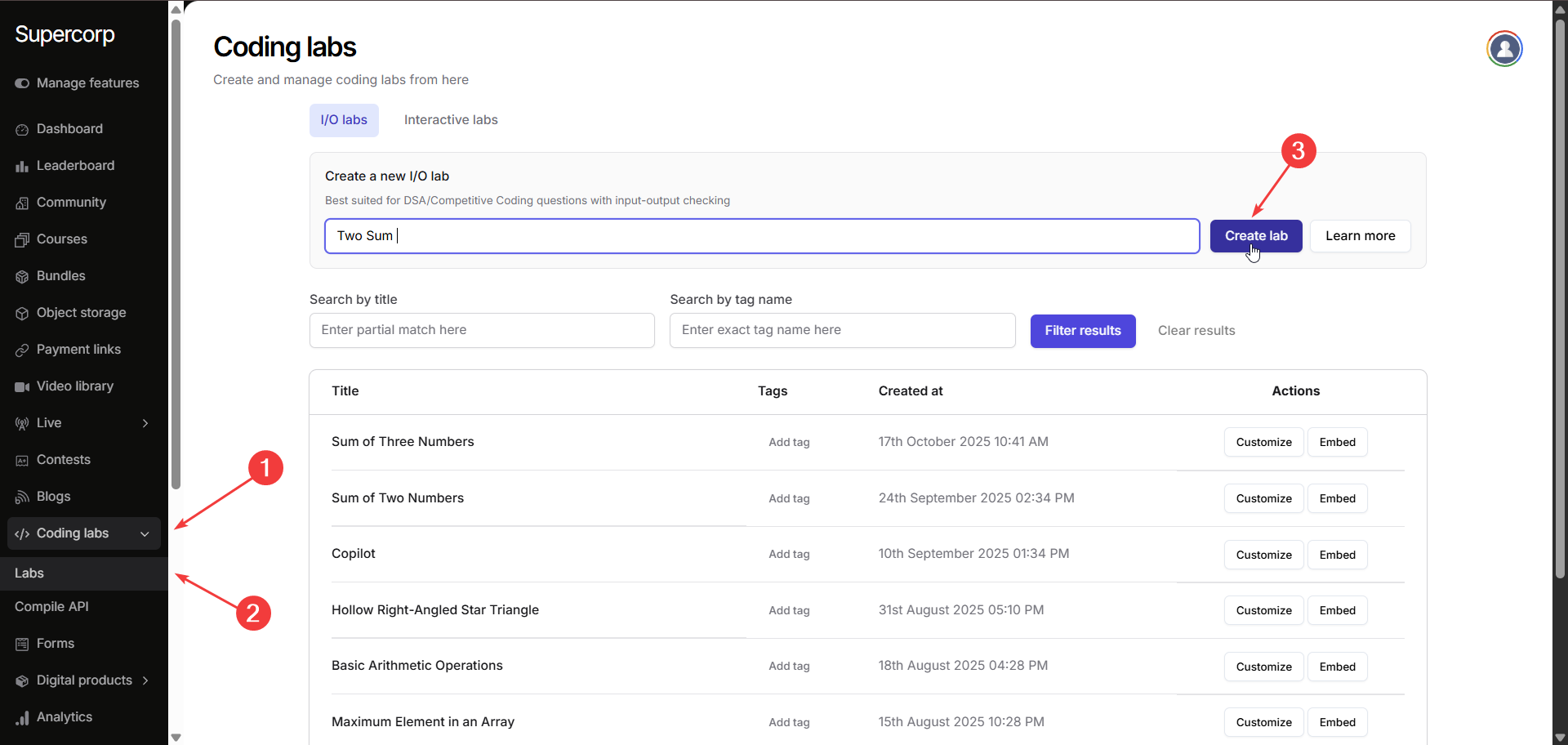Screen dimensions: 1568x745
Task: Click the Filter results button
Action: [1082, 331]
